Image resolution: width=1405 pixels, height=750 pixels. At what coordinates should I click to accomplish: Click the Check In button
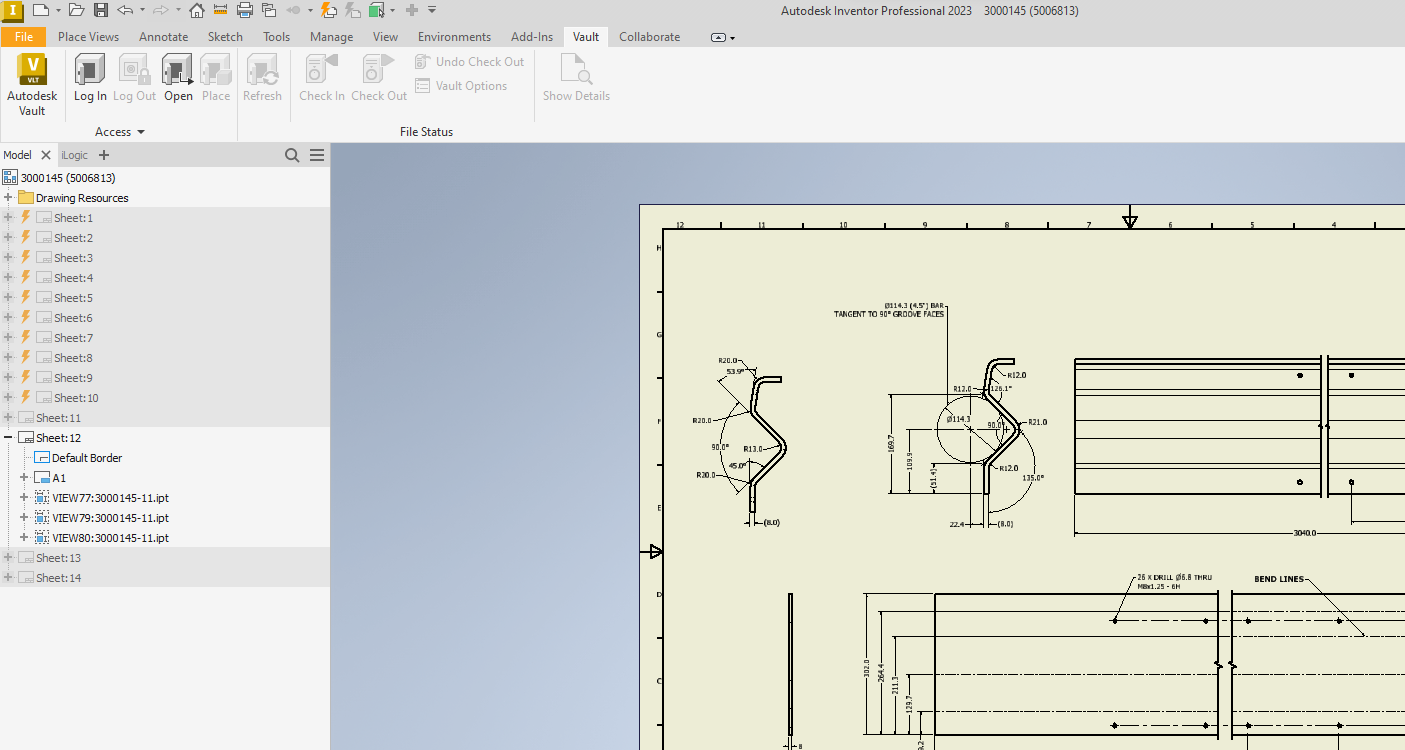coord(322,78)
